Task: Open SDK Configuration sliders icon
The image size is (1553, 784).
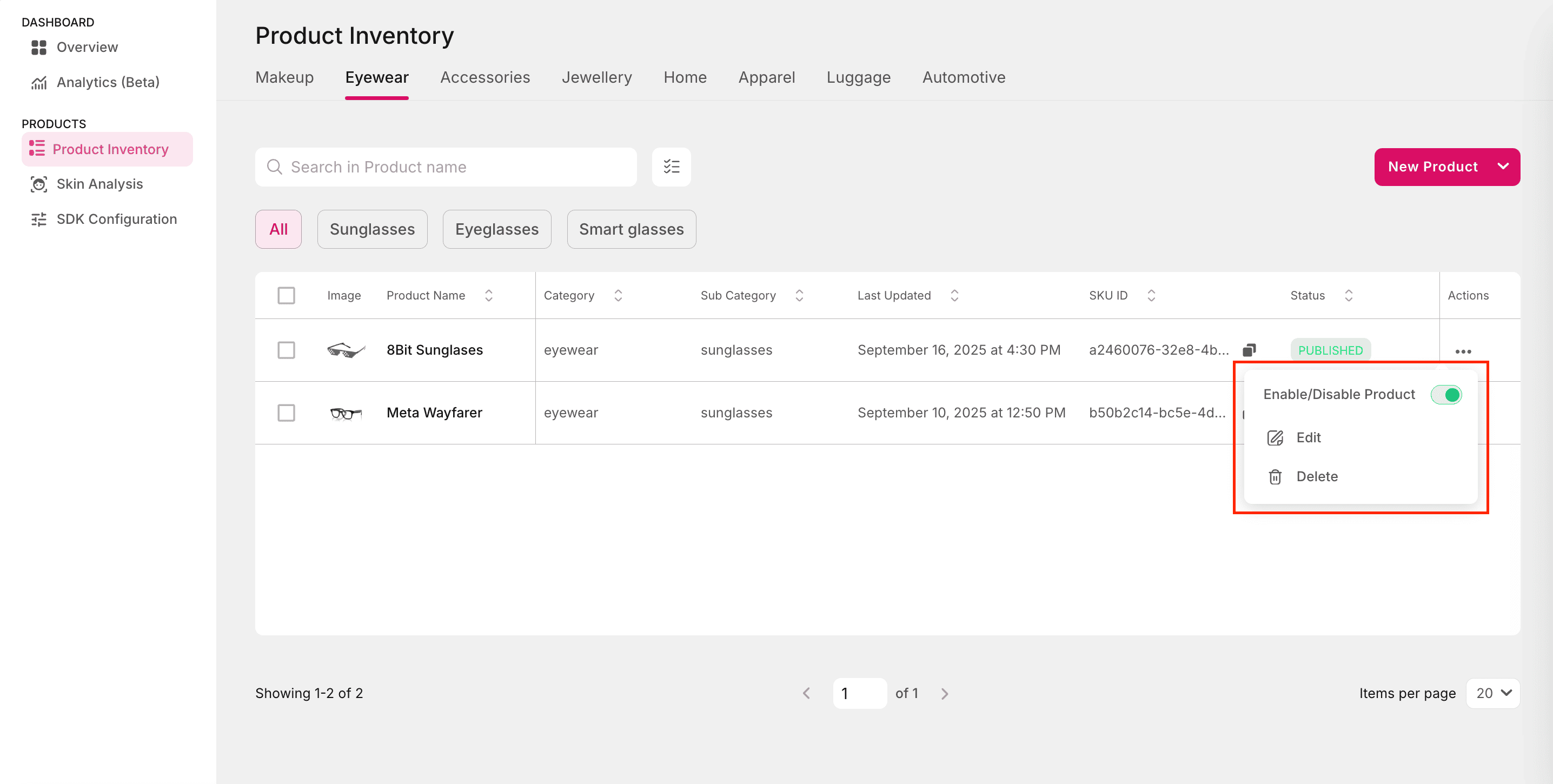Action: point(38,220)
